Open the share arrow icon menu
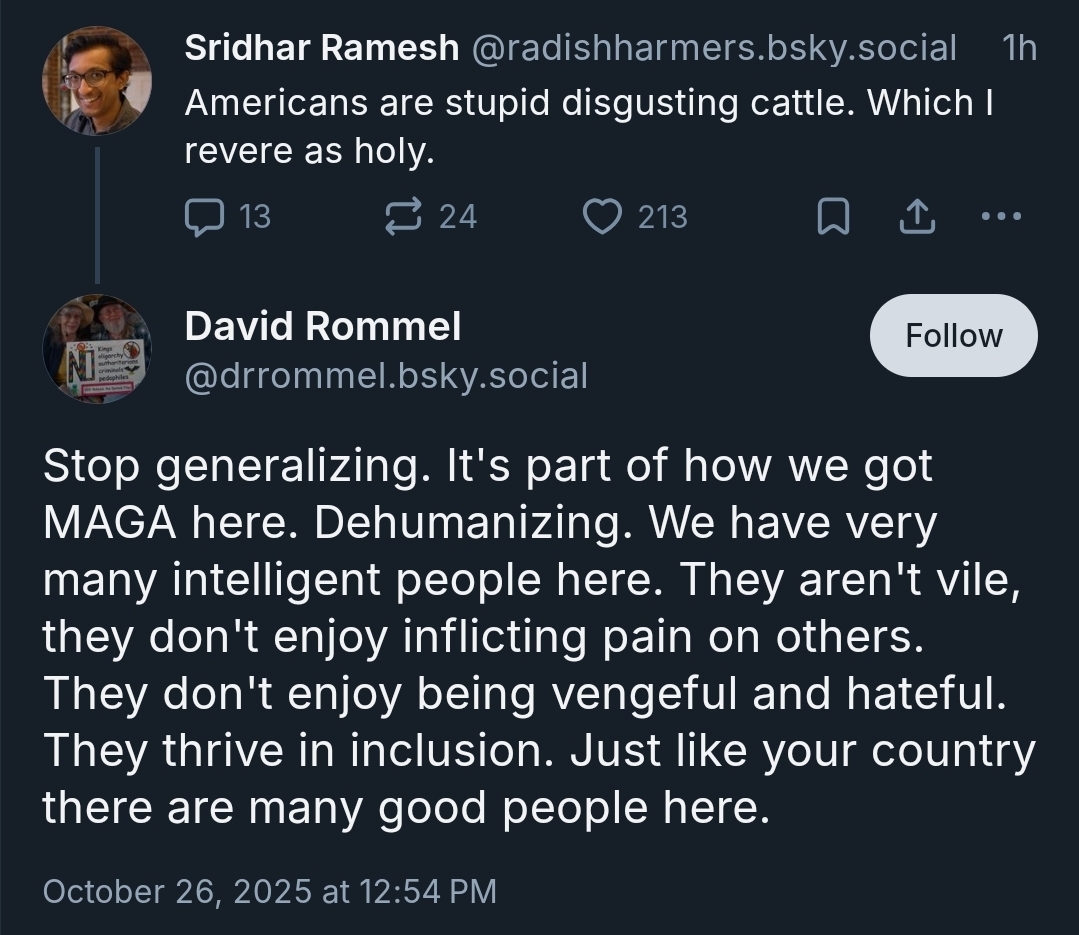 [x=917, y=217]
